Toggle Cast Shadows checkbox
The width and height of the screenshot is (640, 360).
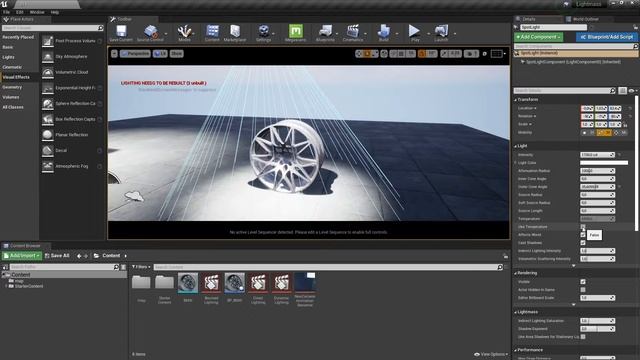pyautogui.click(x=583, y=242)
